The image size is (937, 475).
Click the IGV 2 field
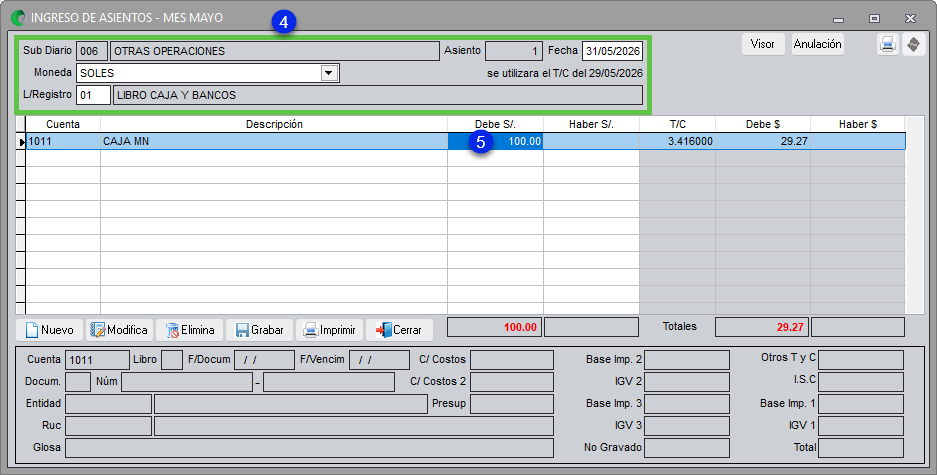pyautogui.click(x=687, y=382)
